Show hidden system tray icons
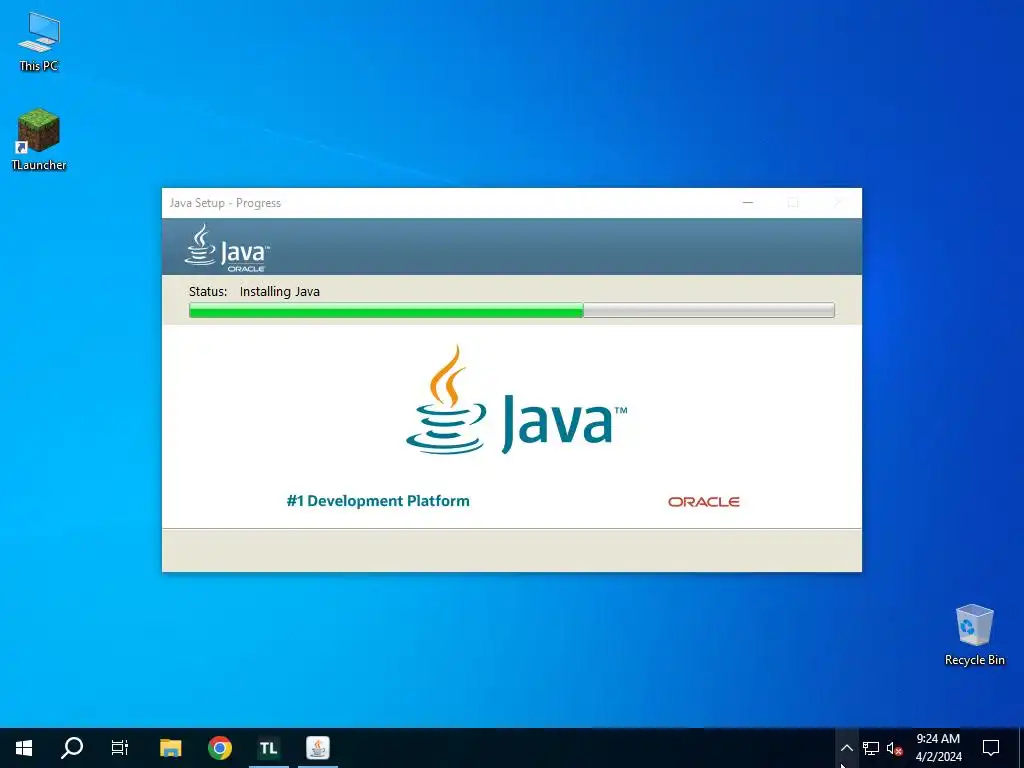 pyautogui.click(x=846, y=748)
